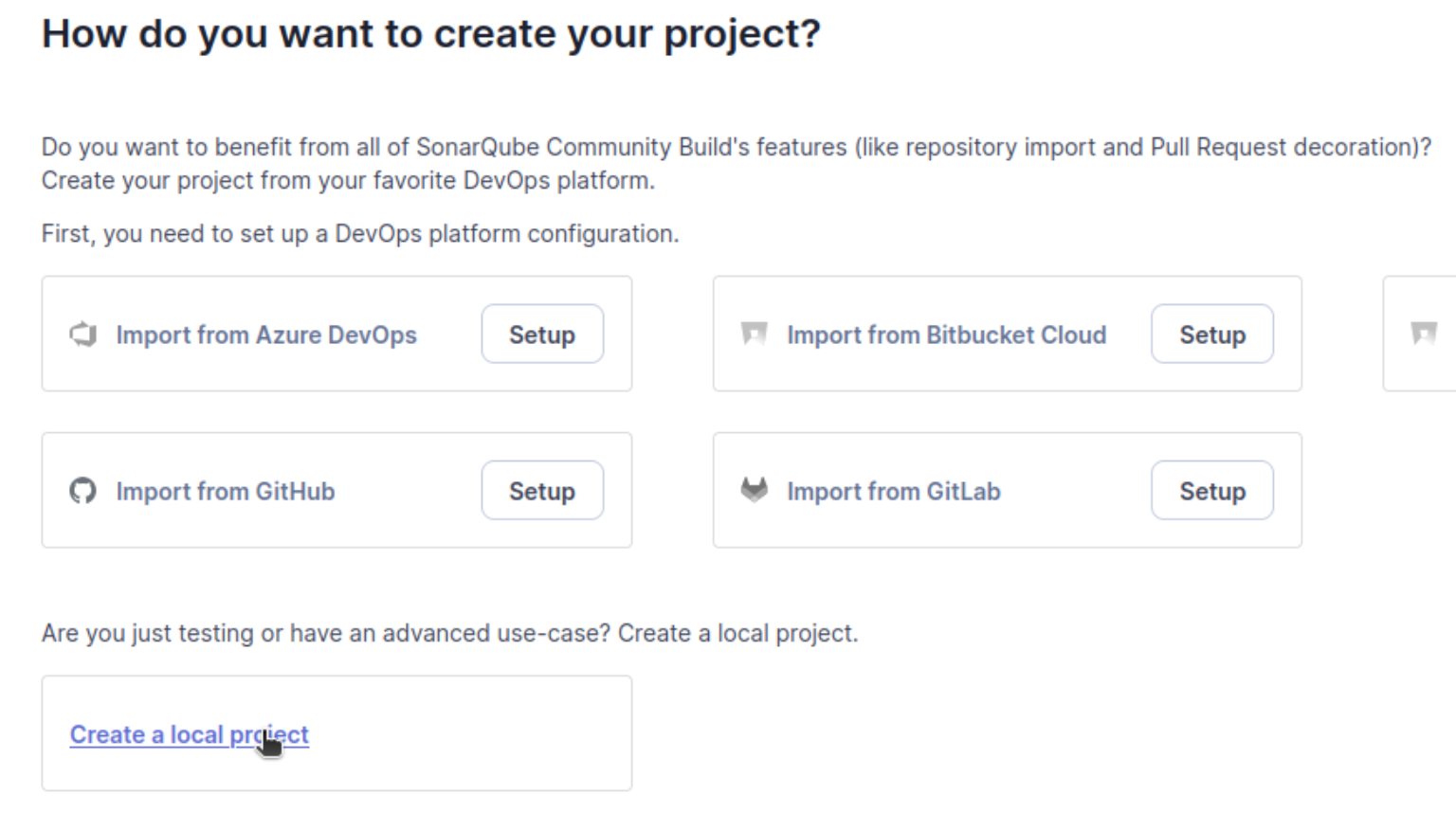This screenshot has height=813, width=1456.
Task: Click 'Create your project from your favorite DevOps platform' line
Action: pos(348,180)
